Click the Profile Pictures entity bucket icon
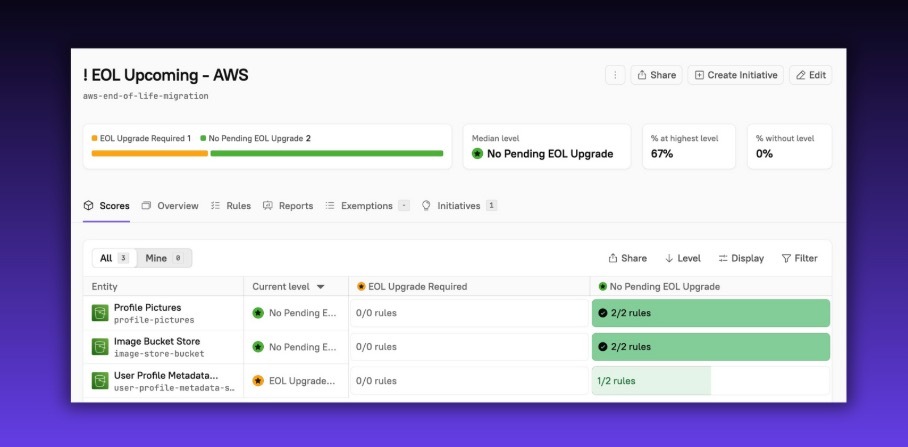The width and height of the screenshot is (908, 447). coord(100,313)
